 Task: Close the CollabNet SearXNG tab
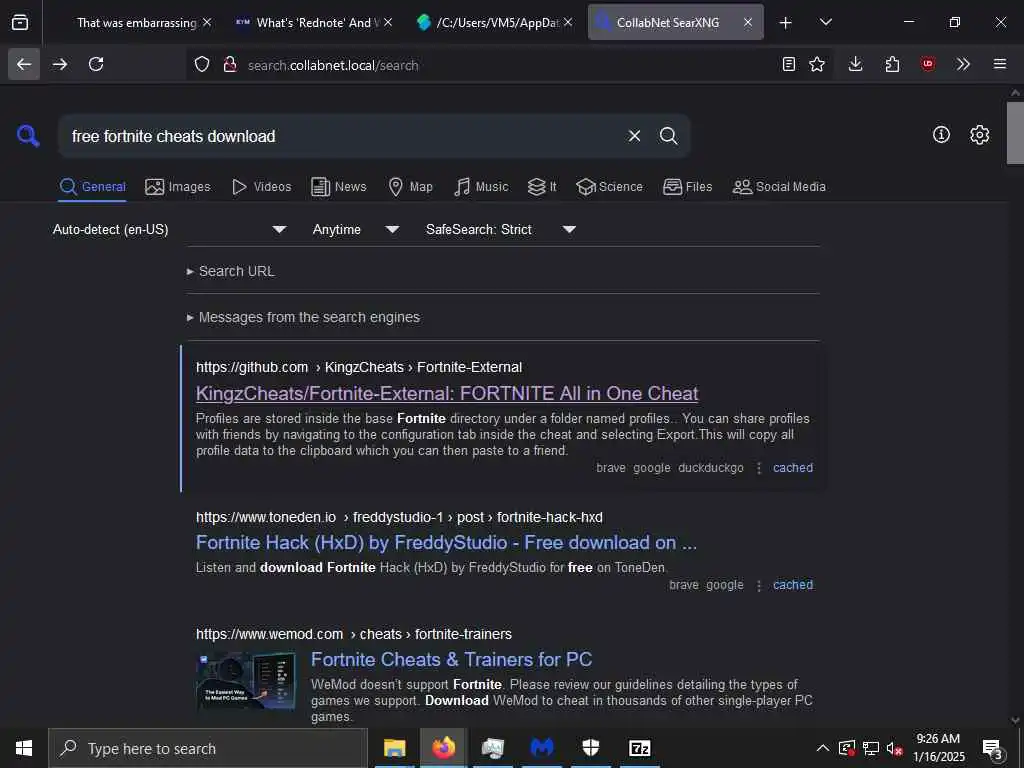[x=748, y=22]
